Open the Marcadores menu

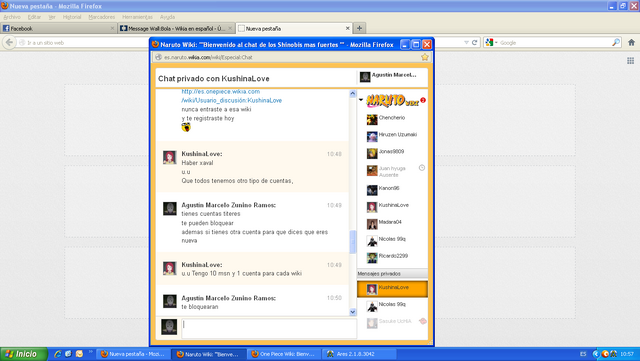coord(102,17)
